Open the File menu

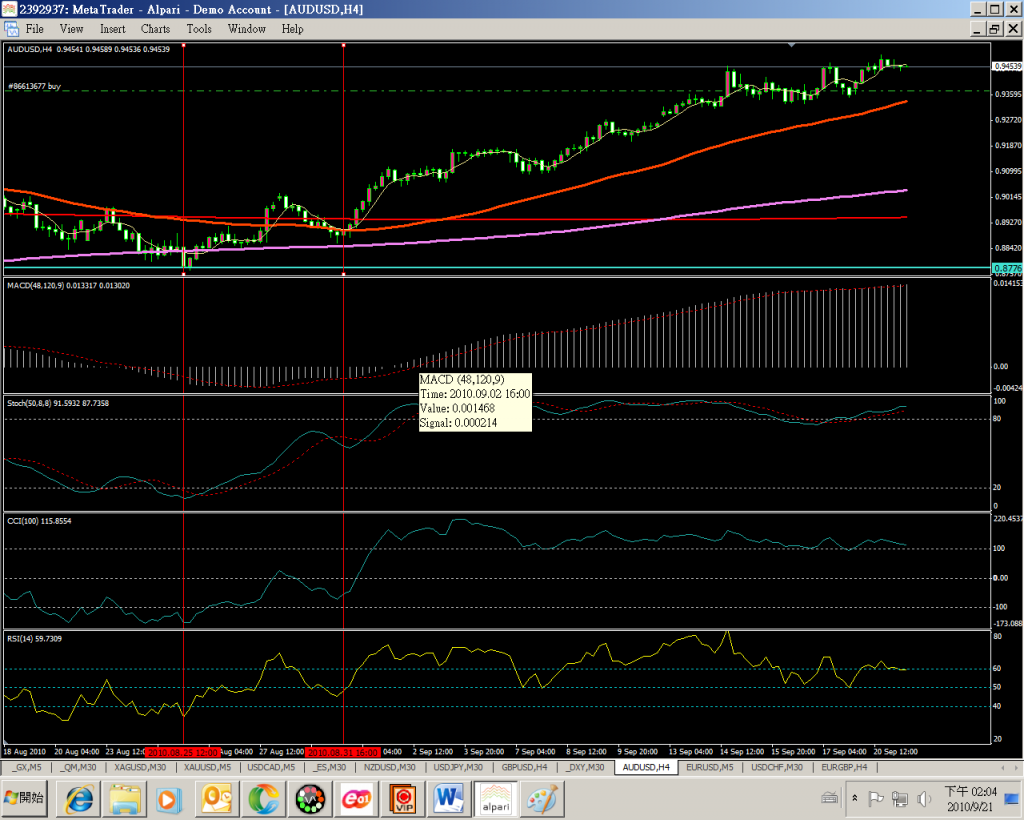(35, 29)
